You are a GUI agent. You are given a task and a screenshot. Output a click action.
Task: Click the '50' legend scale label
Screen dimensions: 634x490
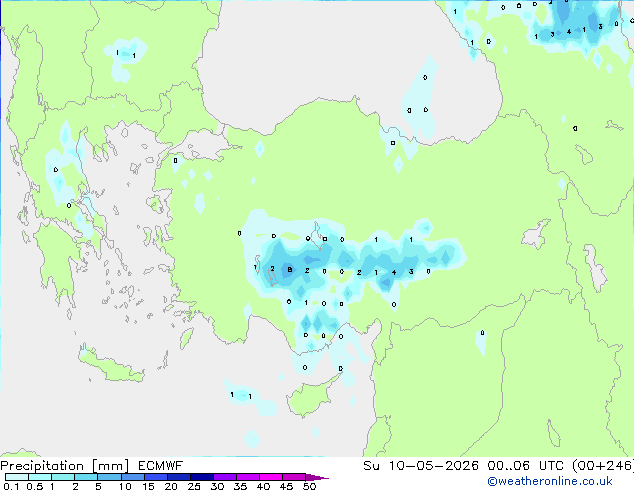(x=310, y=486)
